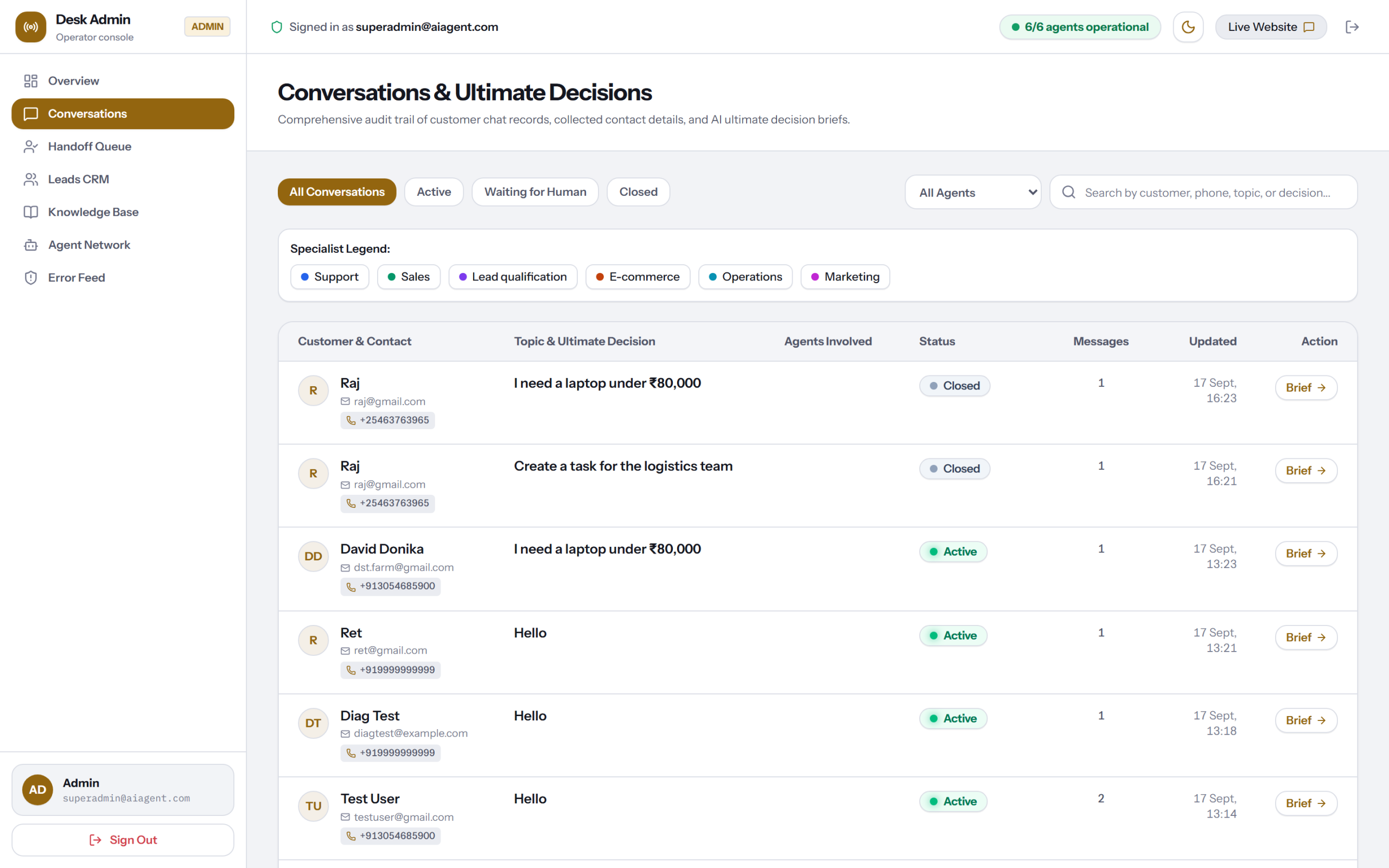Click the Messages column header
Image resolution: width=1389 pixels, height=868 pixels.
click(1100, 341)
